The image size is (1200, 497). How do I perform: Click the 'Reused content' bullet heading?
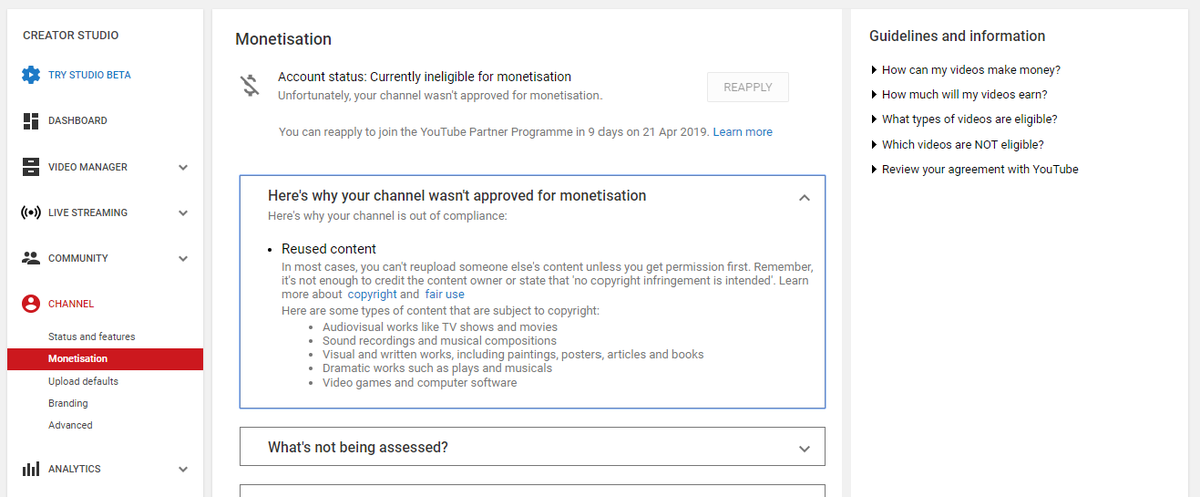329,249
